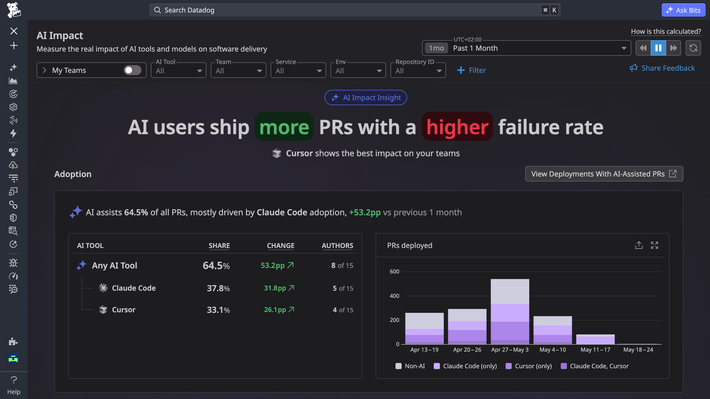
Task: Click the export icon on PRs deployed chart
Action: pos(638,245)
